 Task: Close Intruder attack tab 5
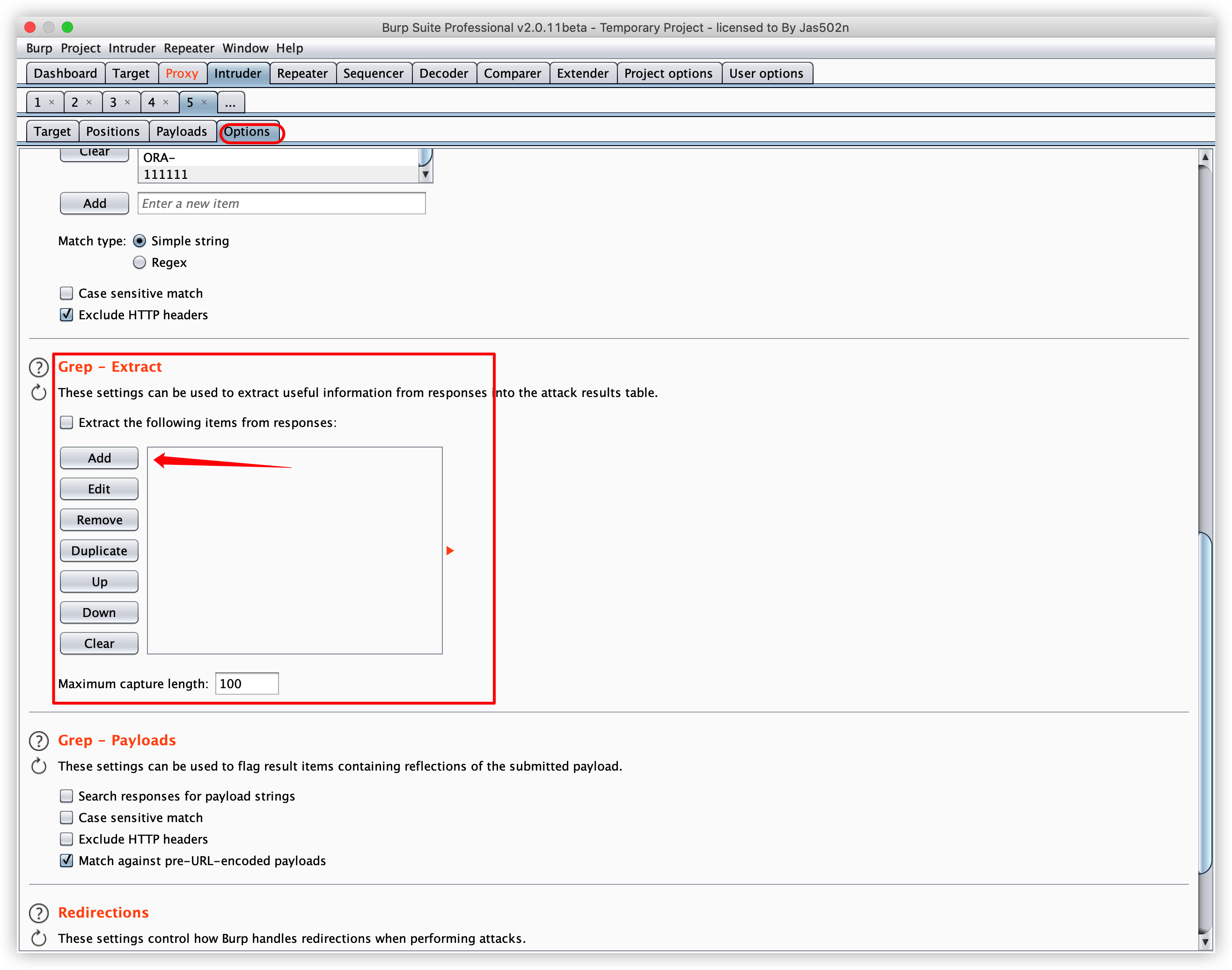coord(205,102)
